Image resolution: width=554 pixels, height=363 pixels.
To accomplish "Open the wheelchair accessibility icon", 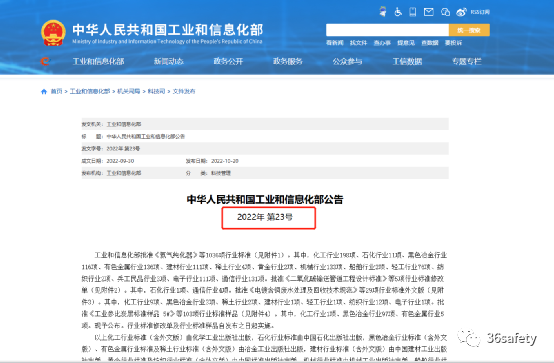I will pyautogui.click(x=398, y=12).
